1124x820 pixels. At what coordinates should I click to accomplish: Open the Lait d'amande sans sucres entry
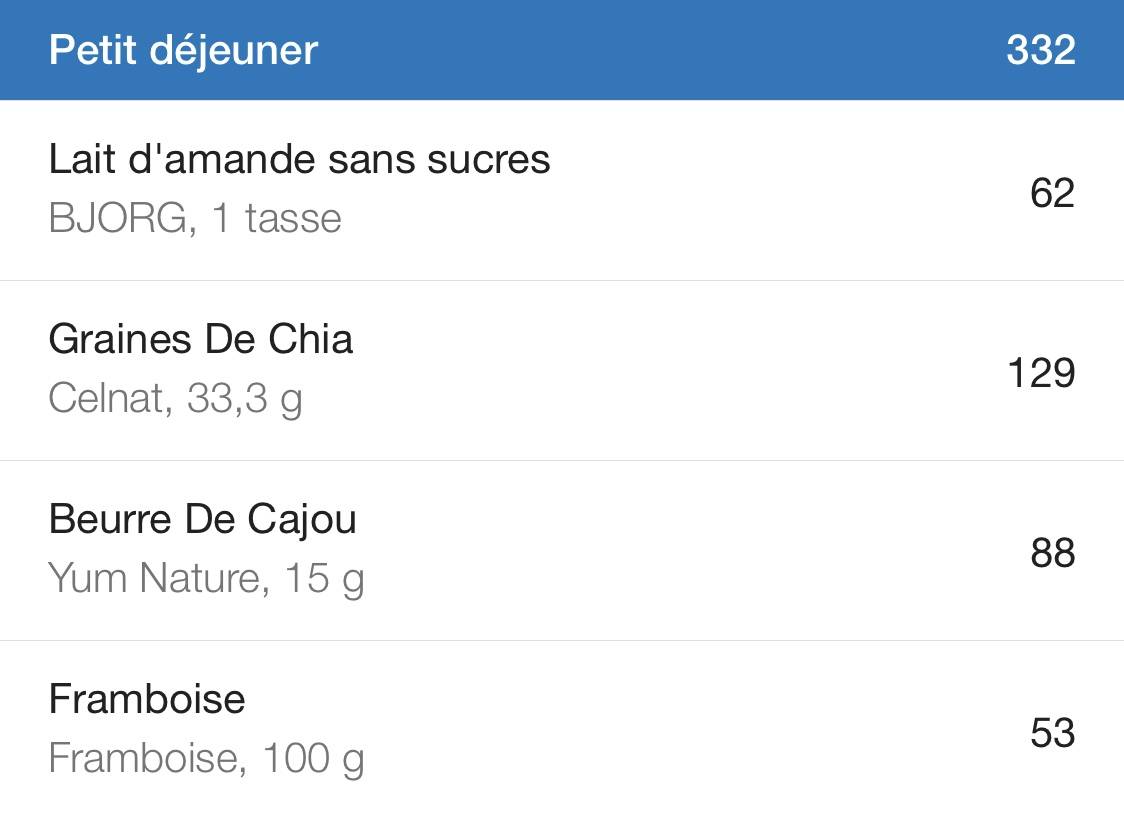(562, 190)
